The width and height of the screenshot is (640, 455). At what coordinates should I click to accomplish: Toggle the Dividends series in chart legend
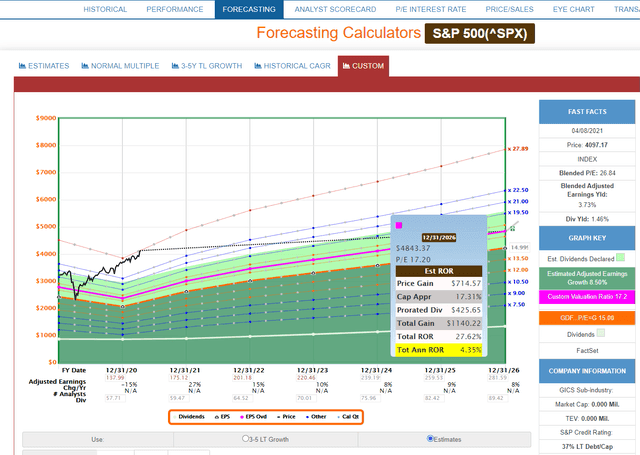coord(188,417)
